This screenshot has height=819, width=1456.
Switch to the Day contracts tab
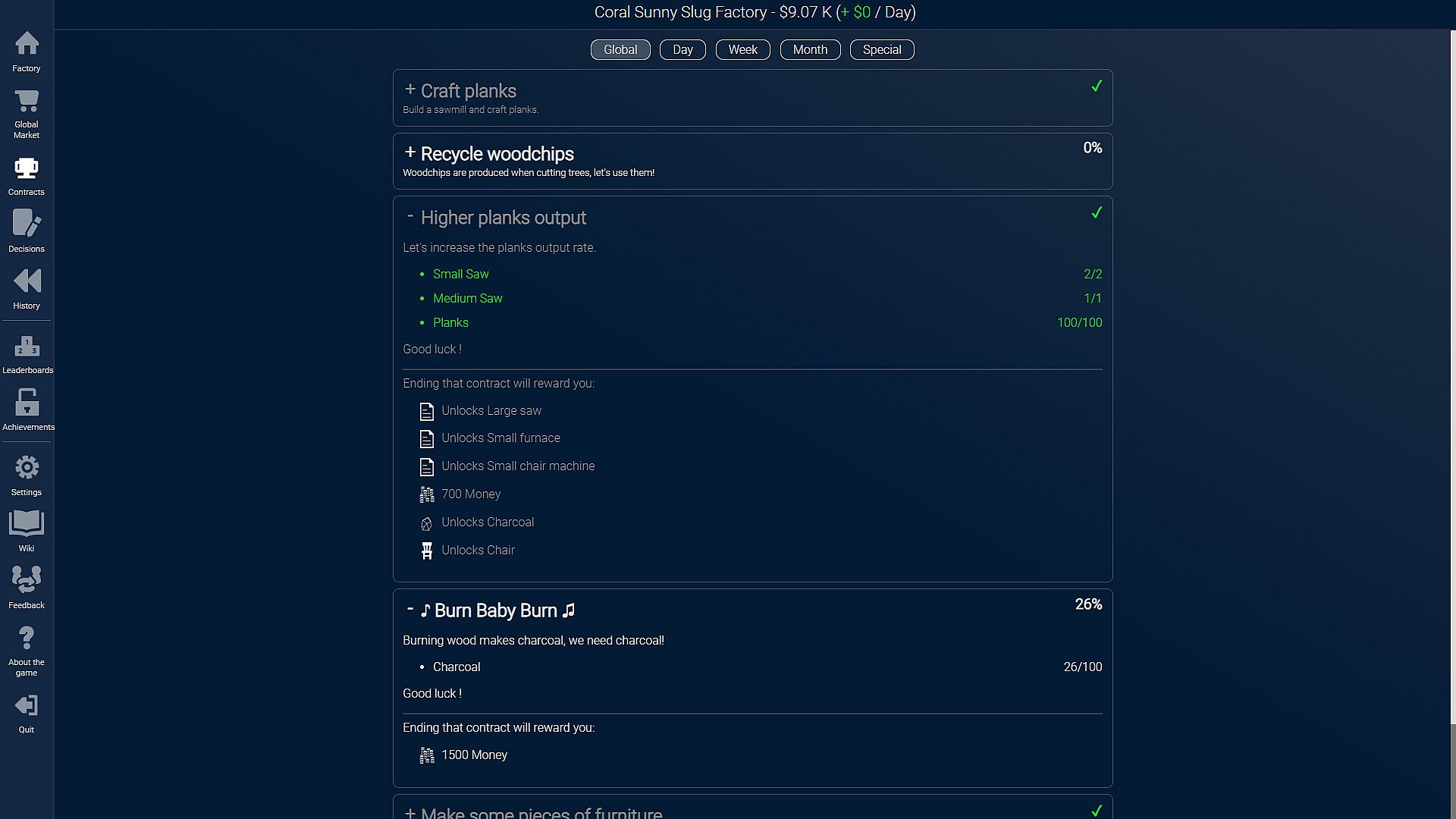(x=682, y=50)
